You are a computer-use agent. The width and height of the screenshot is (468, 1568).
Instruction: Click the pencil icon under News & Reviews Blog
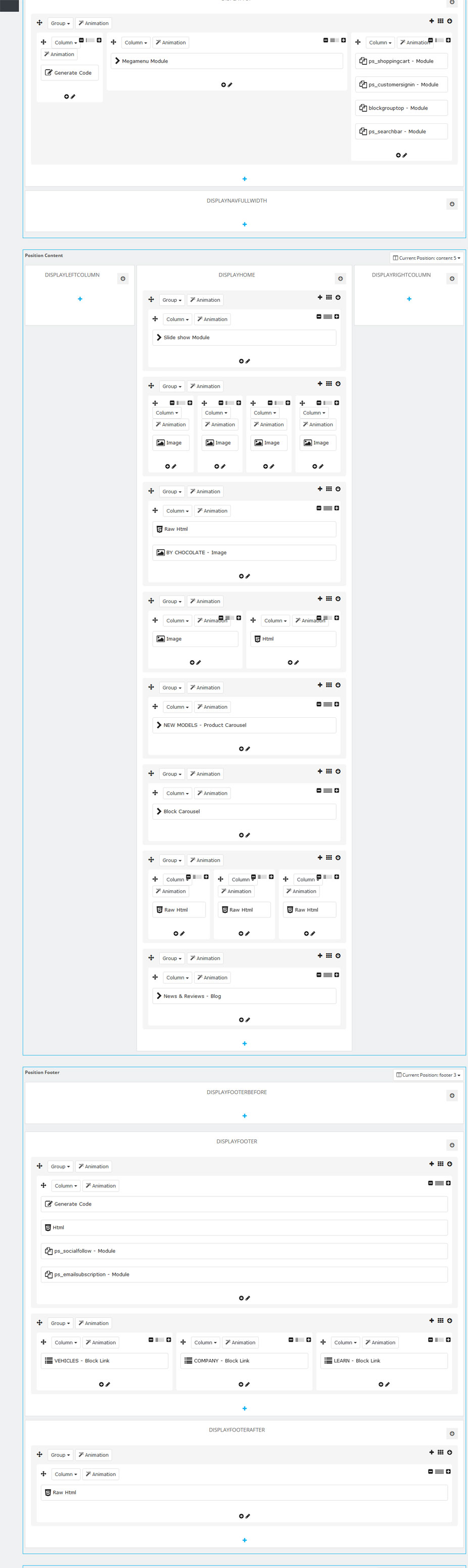[248, 1020]
